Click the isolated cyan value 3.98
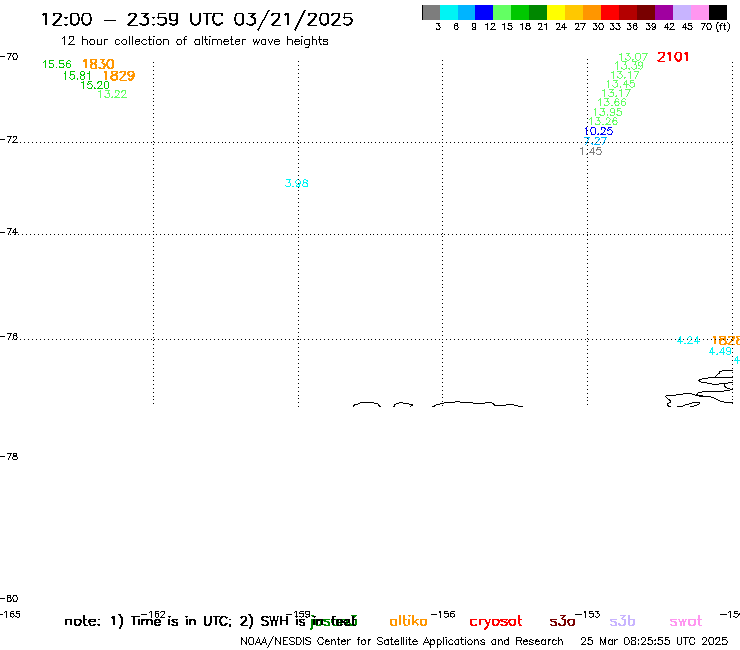This screenshot has width=740, height=650. pyautogui.click(x=297, y=183)
